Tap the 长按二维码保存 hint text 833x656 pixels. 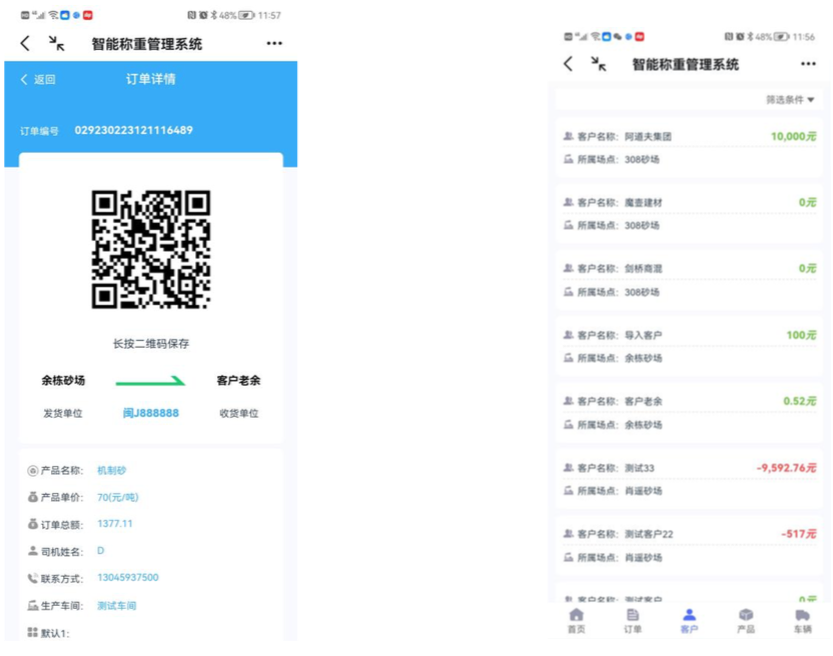(x=151, y=344)
